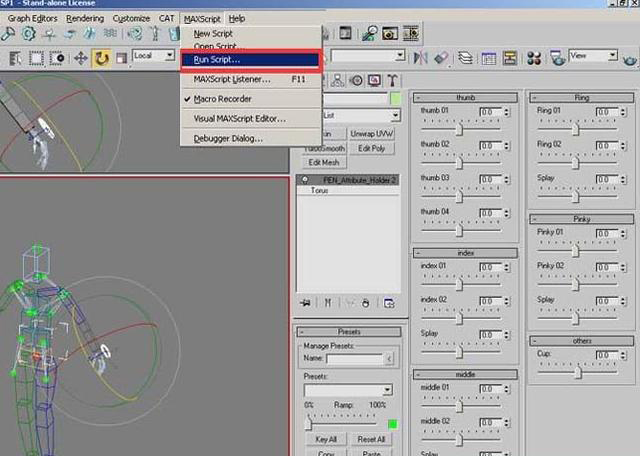This screenshot has width=640, height=456.
Task: Open Configure Modifier Sets icon
Action: (389, 303)
